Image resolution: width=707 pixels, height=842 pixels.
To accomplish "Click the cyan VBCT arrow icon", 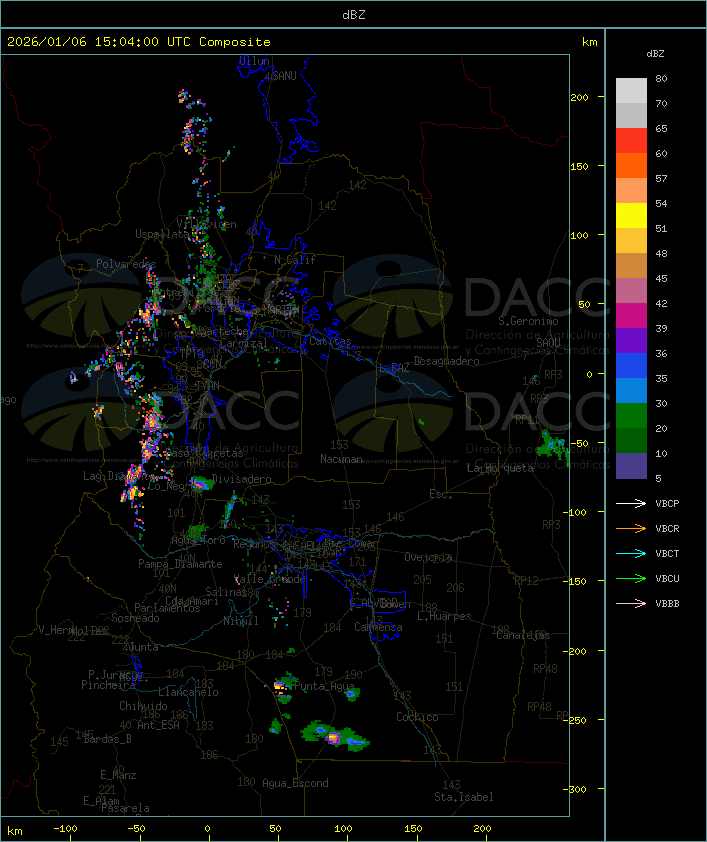I will pos(631,553).
